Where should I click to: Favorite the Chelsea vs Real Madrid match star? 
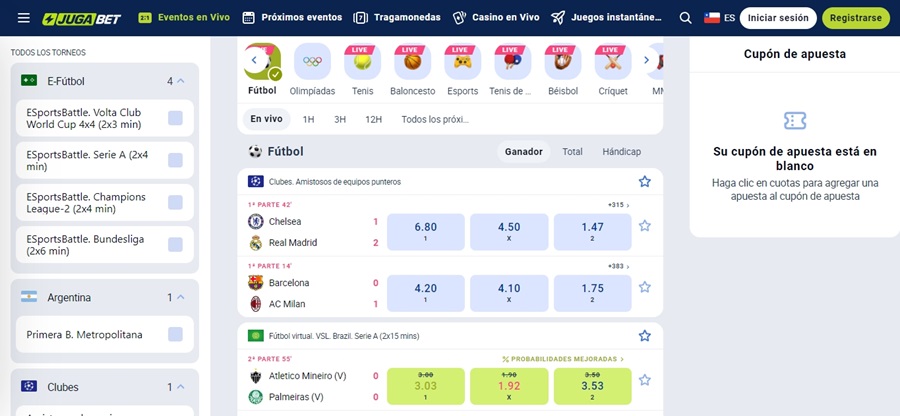(x=645, y=226)
